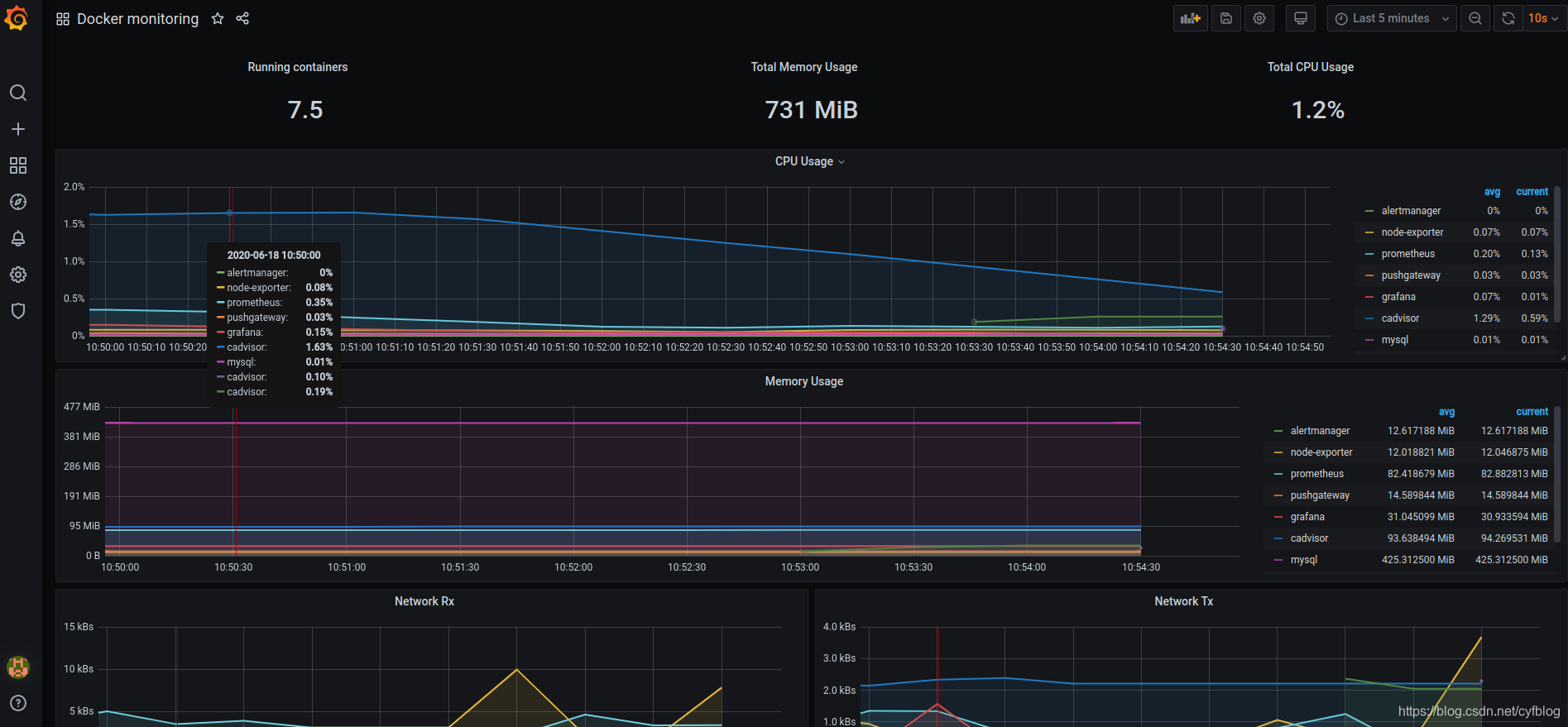Click the Memory Usage legend scrollbar
Viewport: 1568px width, 727px height.
(1557, 475)
